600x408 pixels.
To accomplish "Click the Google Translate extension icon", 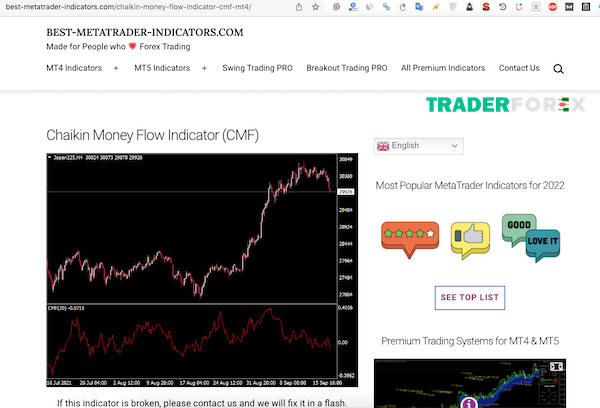I will pos(419,7).
